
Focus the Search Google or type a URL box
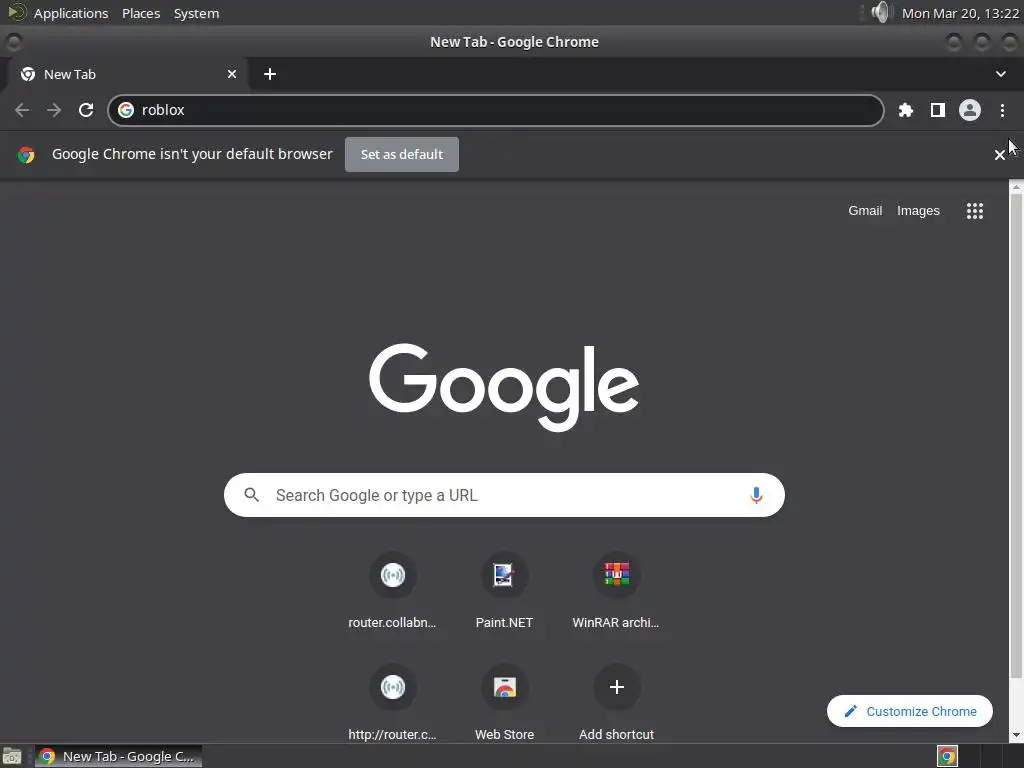[504, 495]
